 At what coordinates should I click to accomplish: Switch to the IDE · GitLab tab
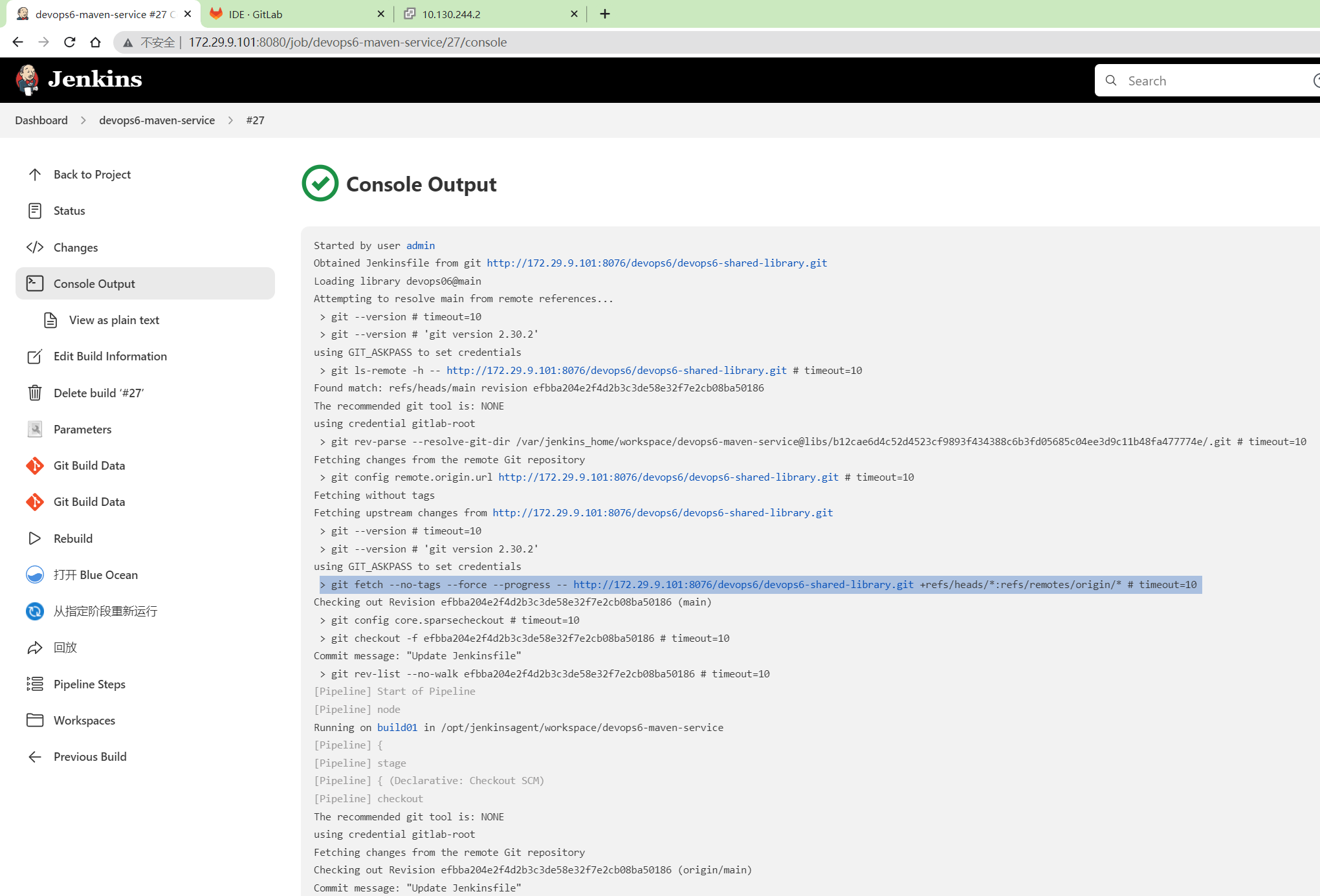coord(298,14)
